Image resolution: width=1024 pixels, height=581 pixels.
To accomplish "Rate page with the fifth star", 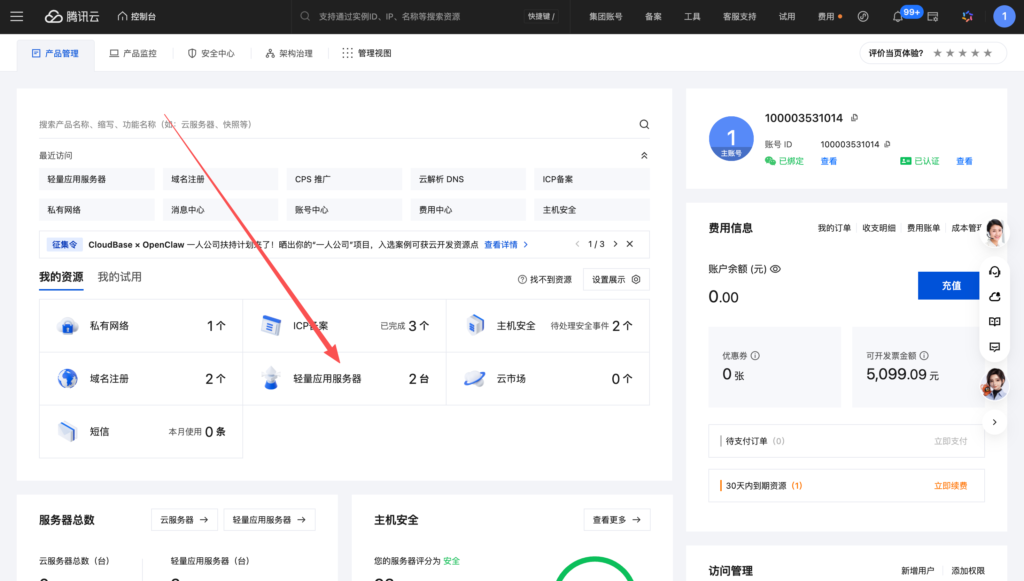I will click(x=988, y=53).
